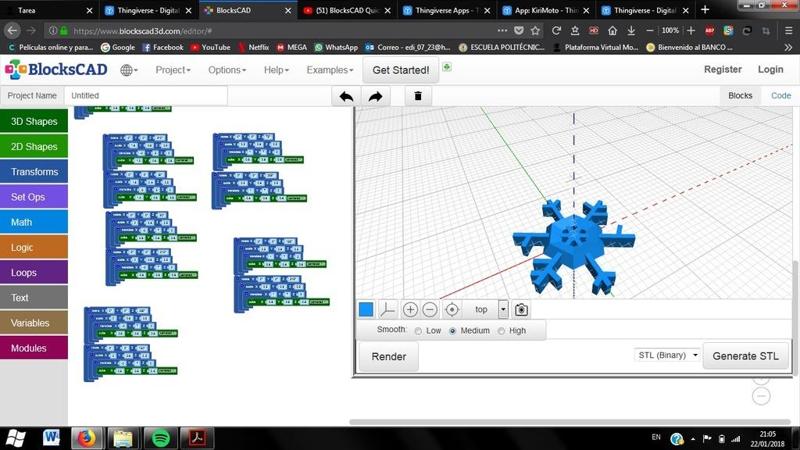Open the Windows Start menu

15,438
